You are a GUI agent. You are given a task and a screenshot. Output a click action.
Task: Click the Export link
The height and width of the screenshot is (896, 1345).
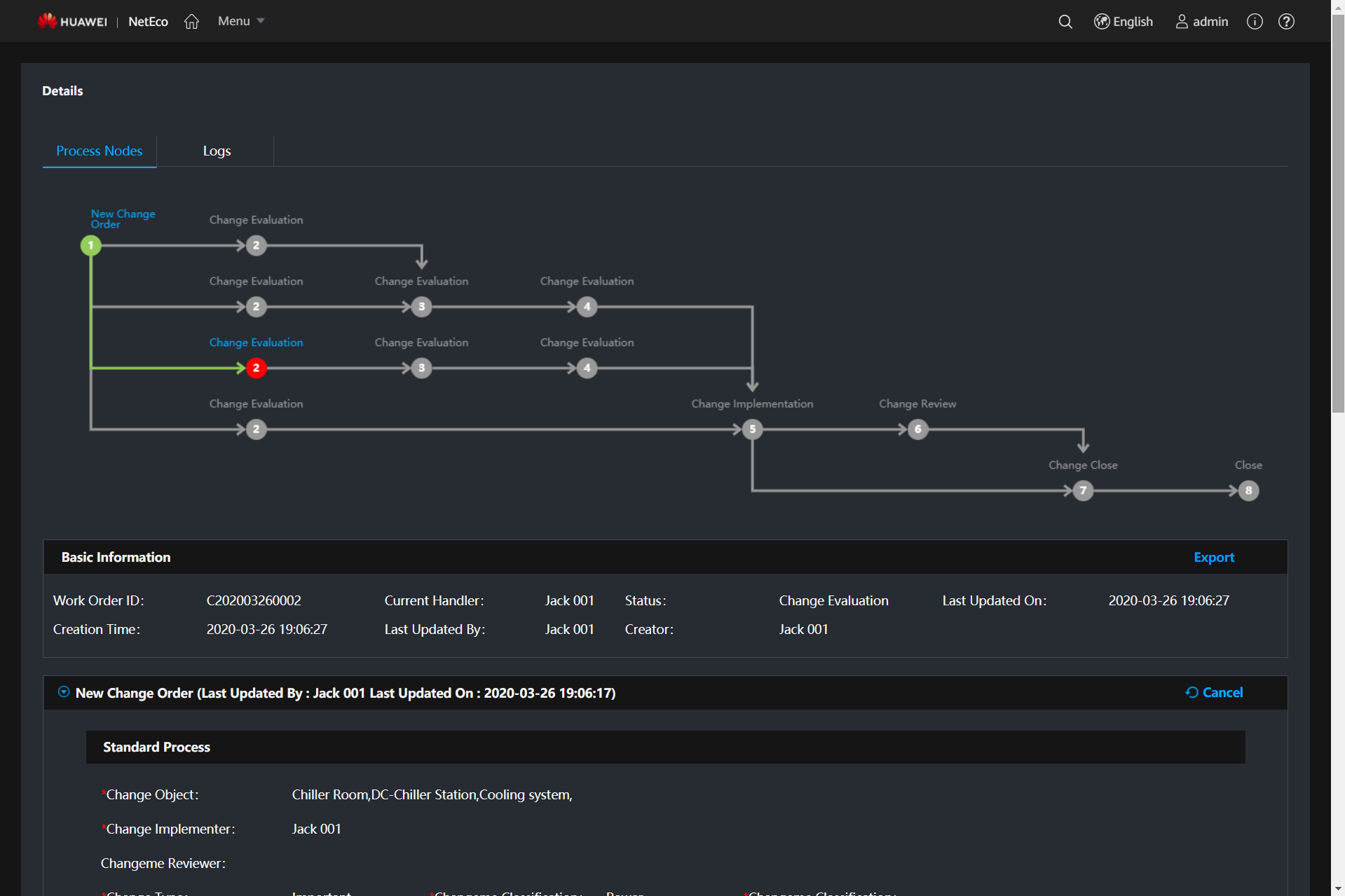click(1213, 557)
